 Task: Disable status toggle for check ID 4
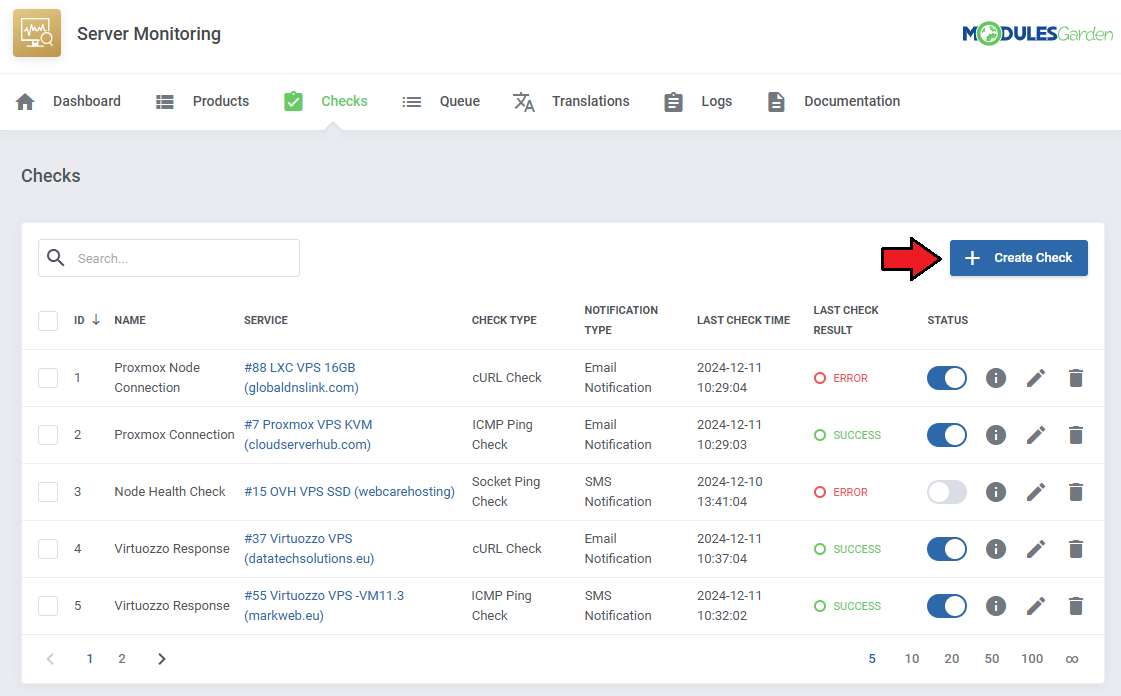947,549
